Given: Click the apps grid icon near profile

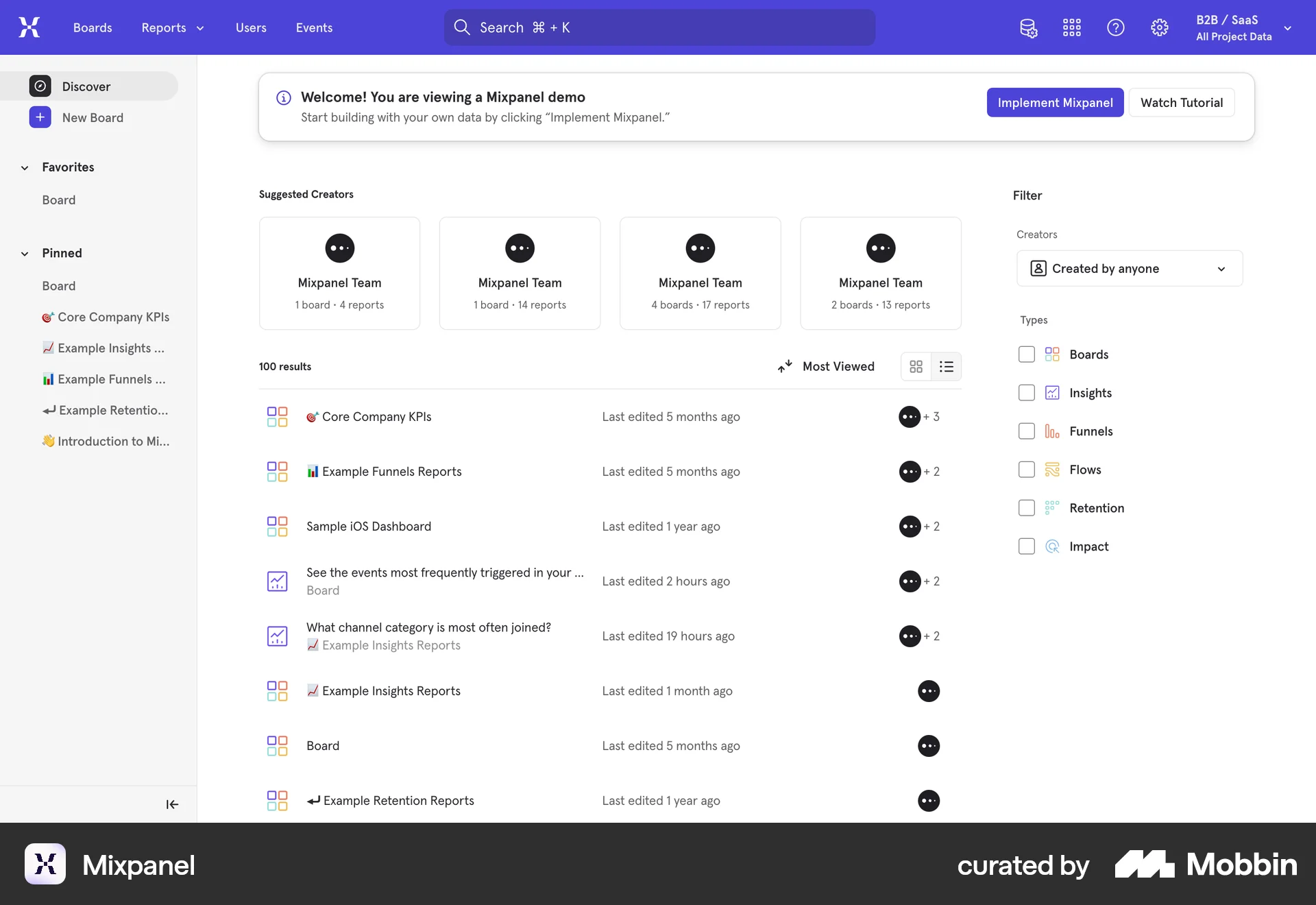Looking at the screenshot, I should pos(1071,27).
